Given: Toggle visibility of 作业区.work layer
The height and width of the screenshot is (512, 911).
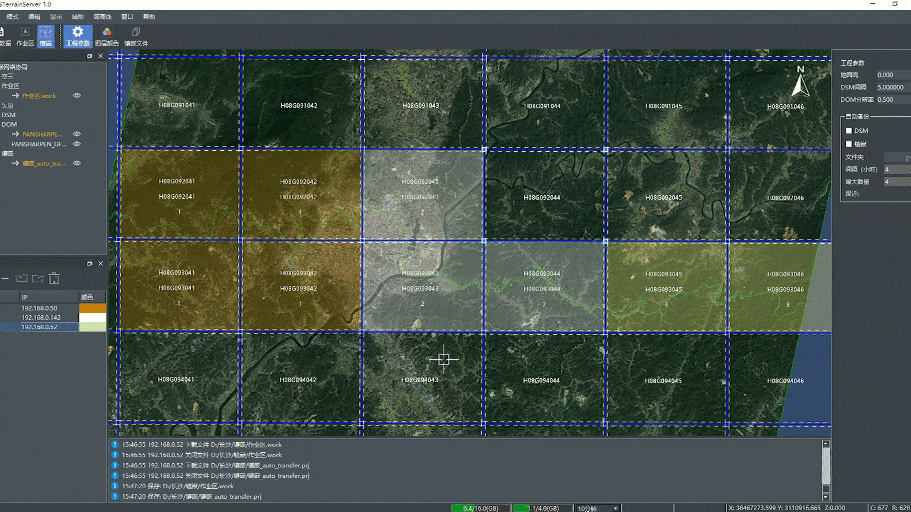Looking at the screenshot, I should (x=77, y=96).
